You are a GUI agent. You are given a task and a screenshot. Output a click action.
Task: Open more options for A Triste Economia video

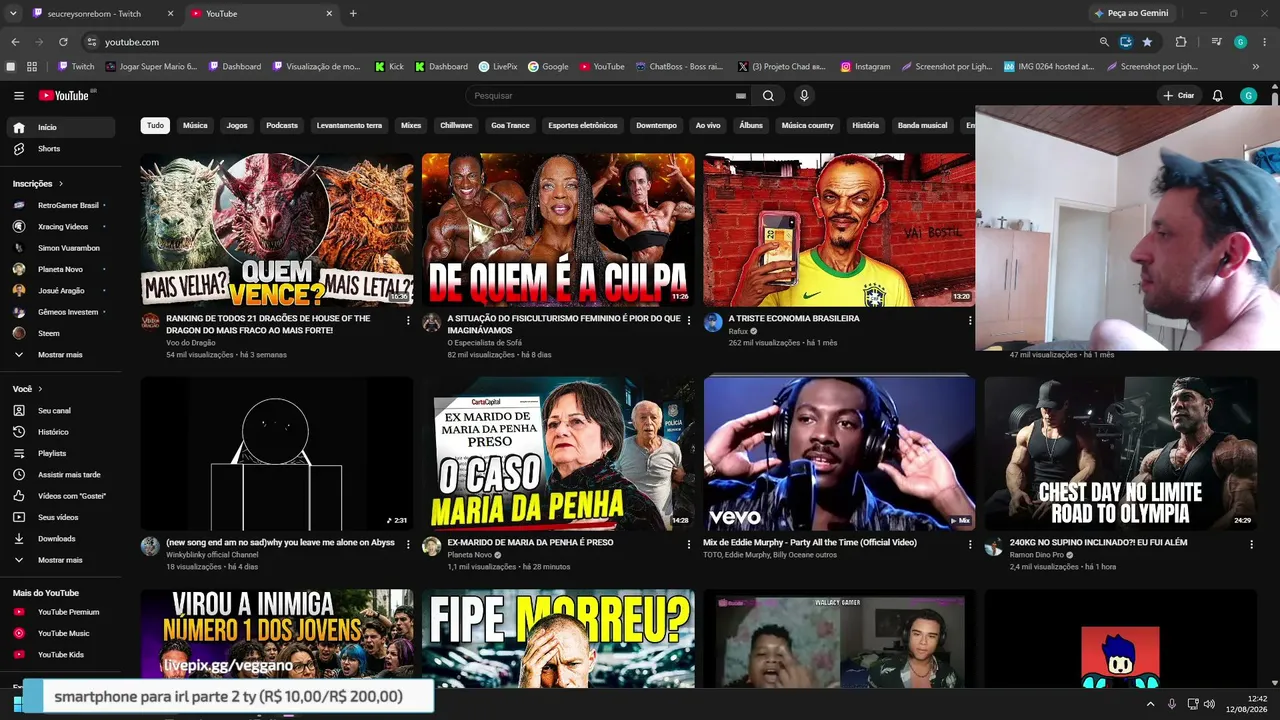pos(970,321)
